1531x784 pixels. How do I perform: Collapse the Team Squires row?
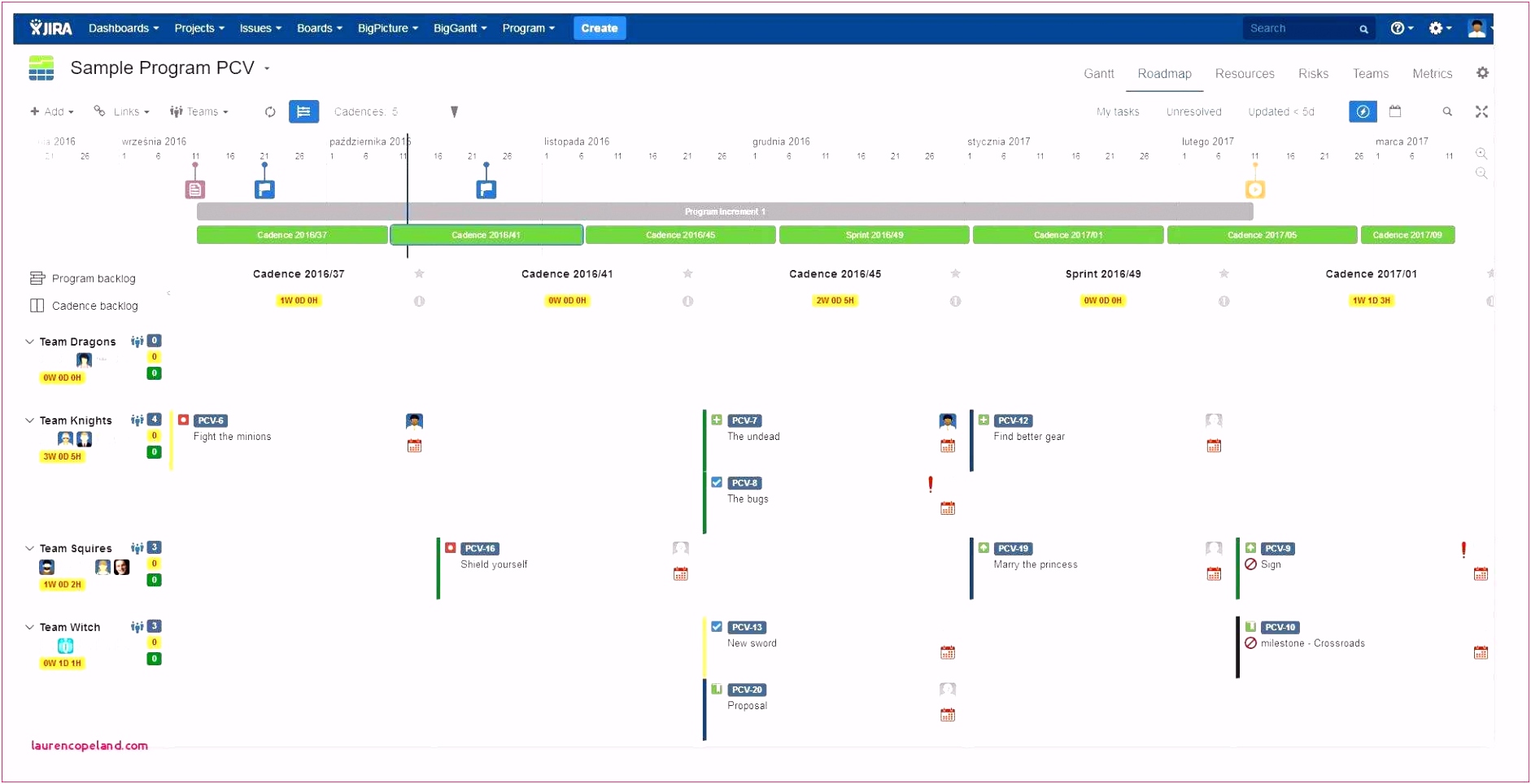coord(30,548)
